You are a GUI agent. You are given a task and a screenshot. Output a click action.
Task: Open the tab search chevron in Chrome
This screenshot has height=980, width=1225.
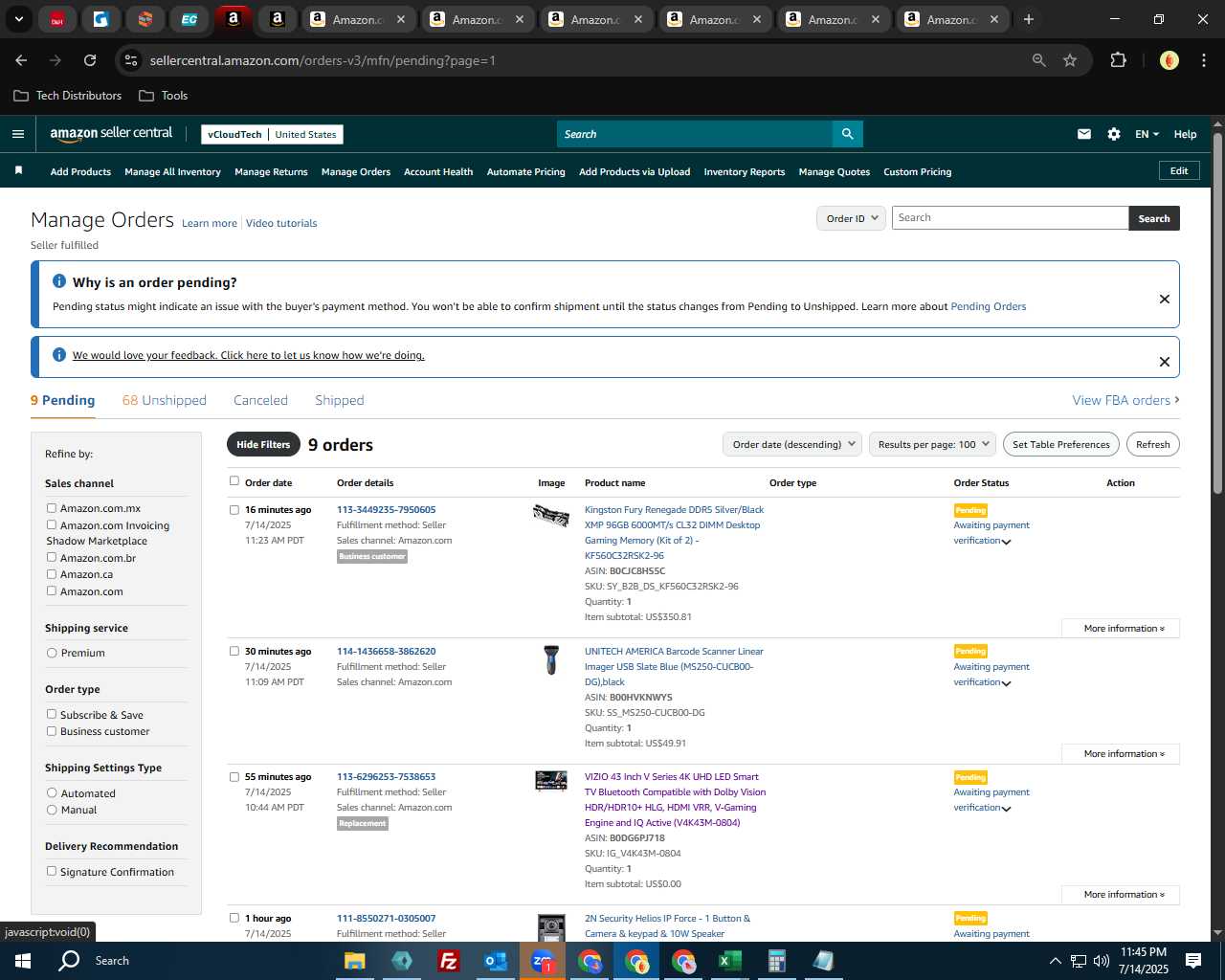tap(18, 19)
